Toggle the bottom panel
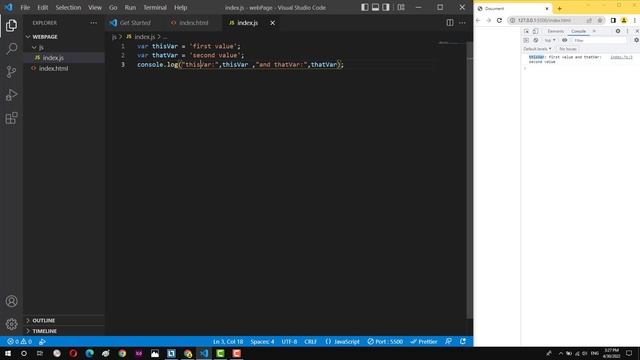The width and height of the screenshot is (640, 360). [375, 7]
